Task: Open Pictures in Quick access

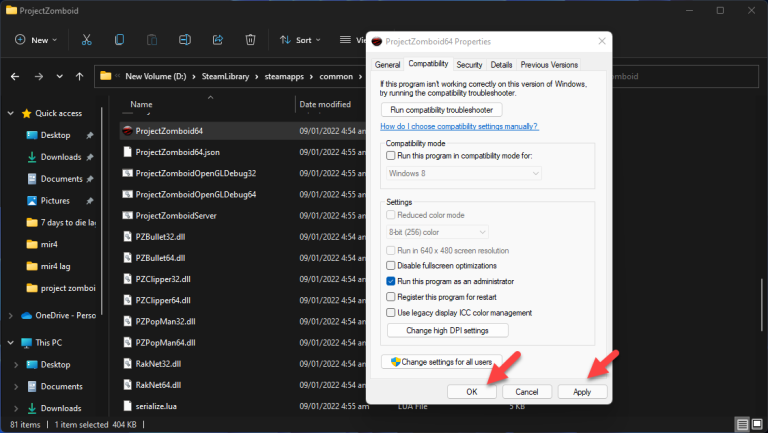Action: click(x=55, y=201)
